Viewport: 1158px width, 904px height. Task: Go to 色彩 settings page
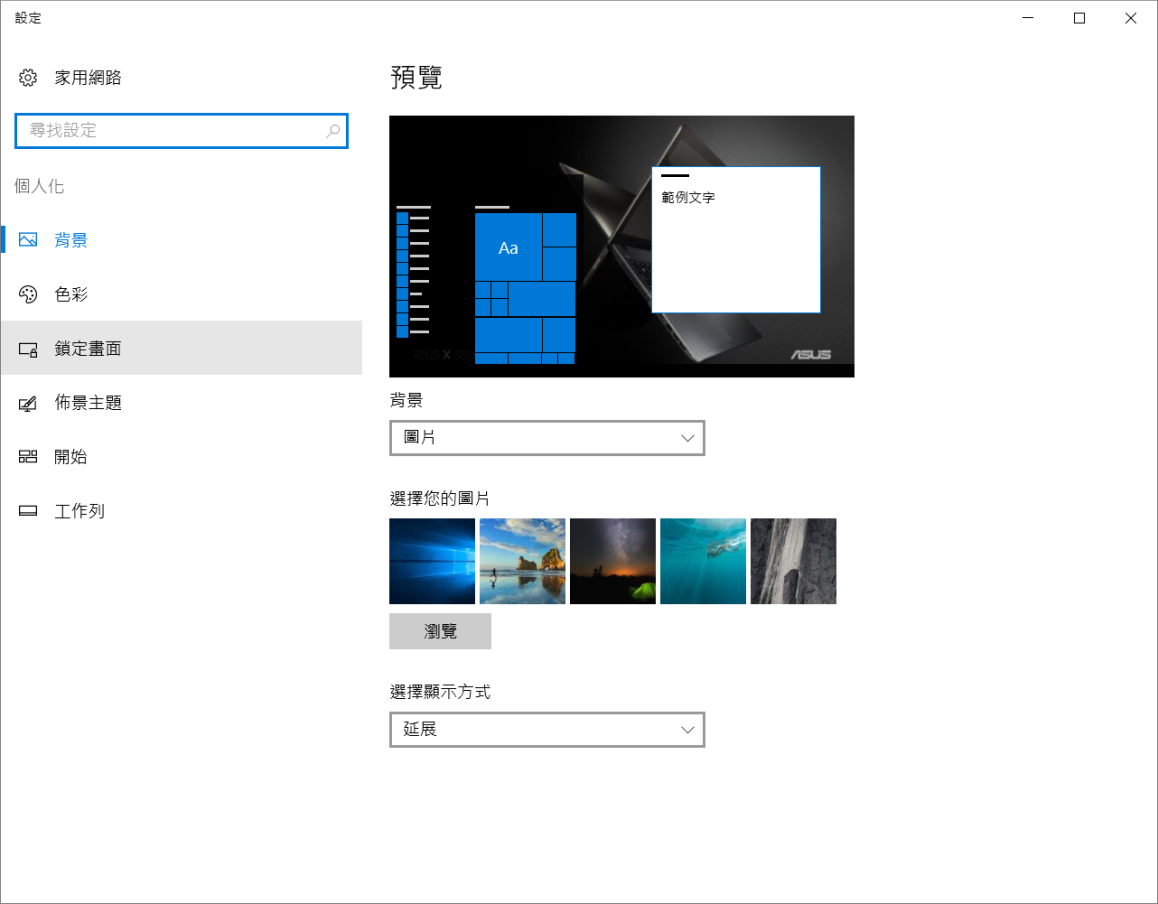pyautogui.click(x=71, y=294)
